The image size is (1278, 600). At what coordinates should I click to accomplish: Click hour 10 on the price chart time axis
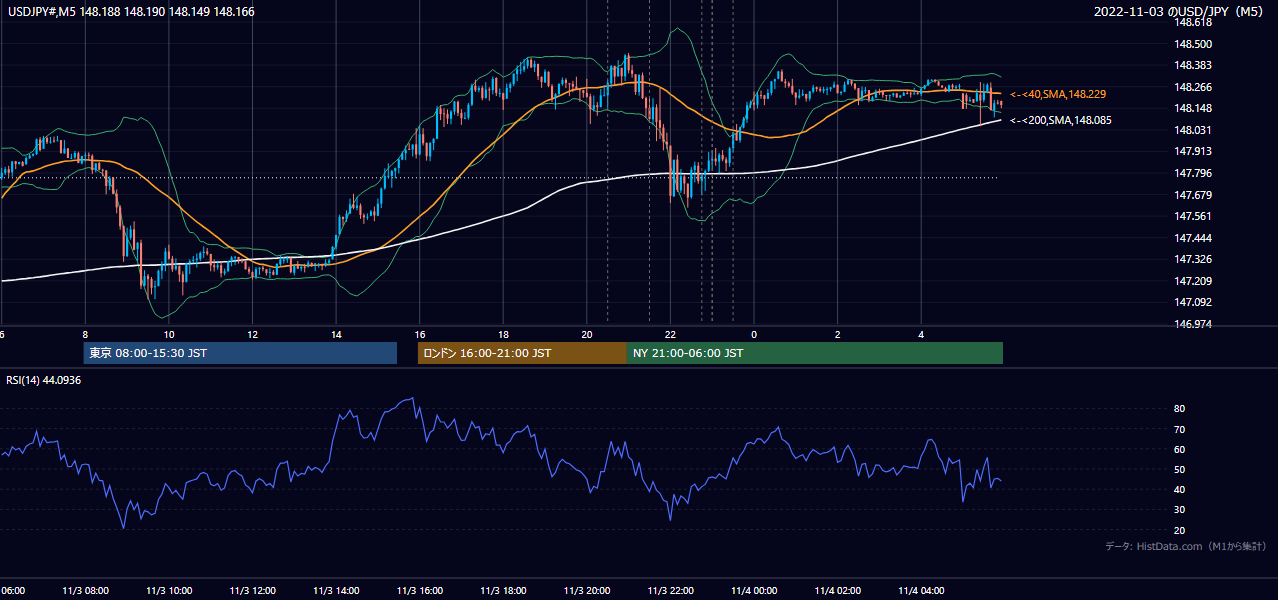169,335
